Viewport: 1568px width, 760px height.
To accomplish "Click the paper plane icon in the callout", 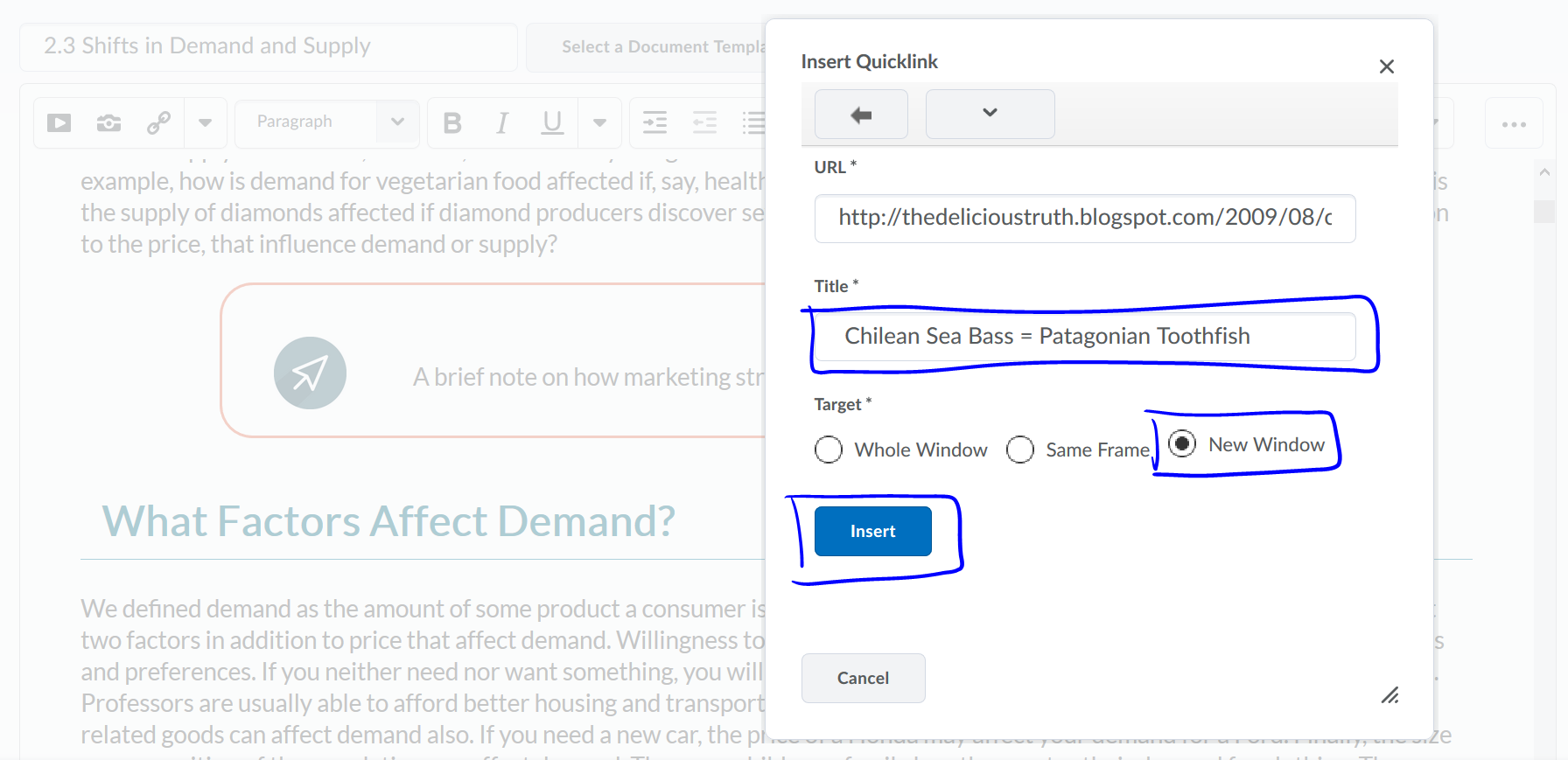I will [310, 373].
